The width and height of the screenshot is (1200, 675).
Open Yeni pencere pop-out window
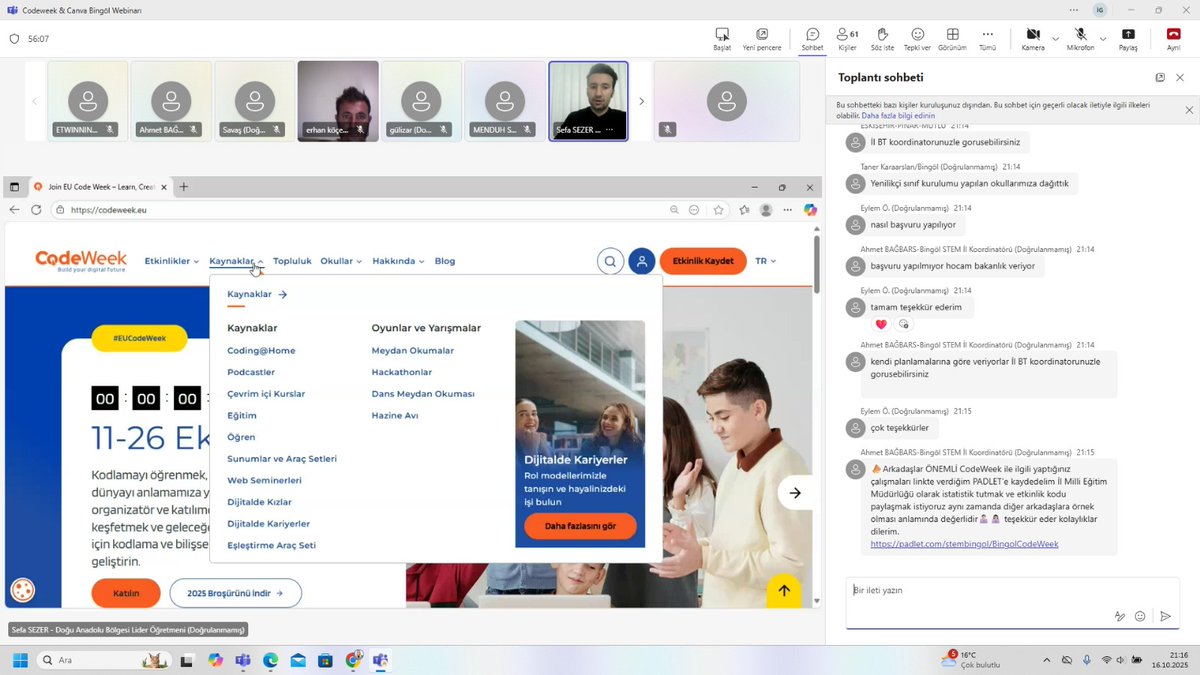coord(762,39)
